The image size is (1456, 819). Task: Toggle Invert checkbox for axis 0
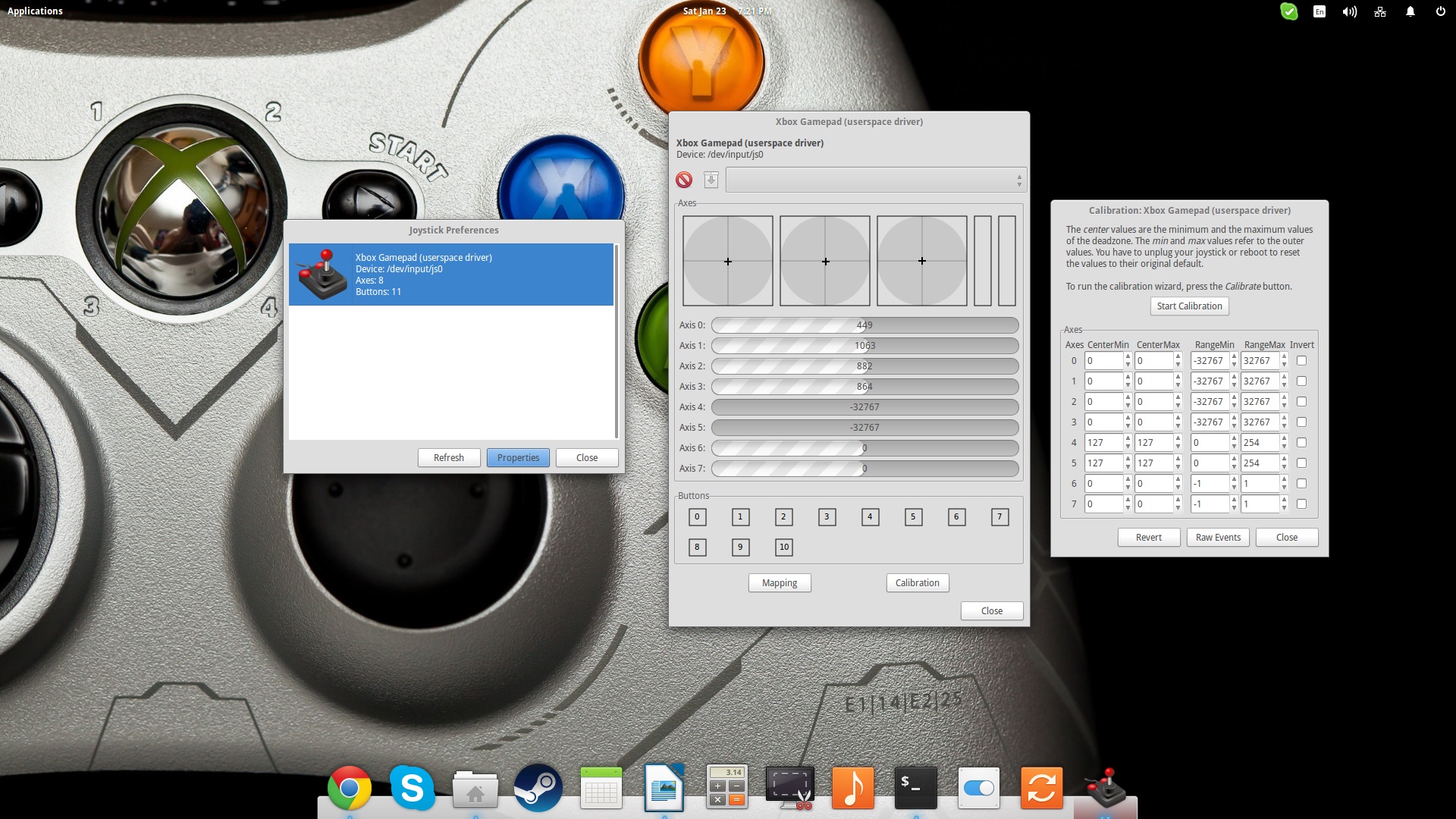pyautogui.click(x=1301, y=361)
